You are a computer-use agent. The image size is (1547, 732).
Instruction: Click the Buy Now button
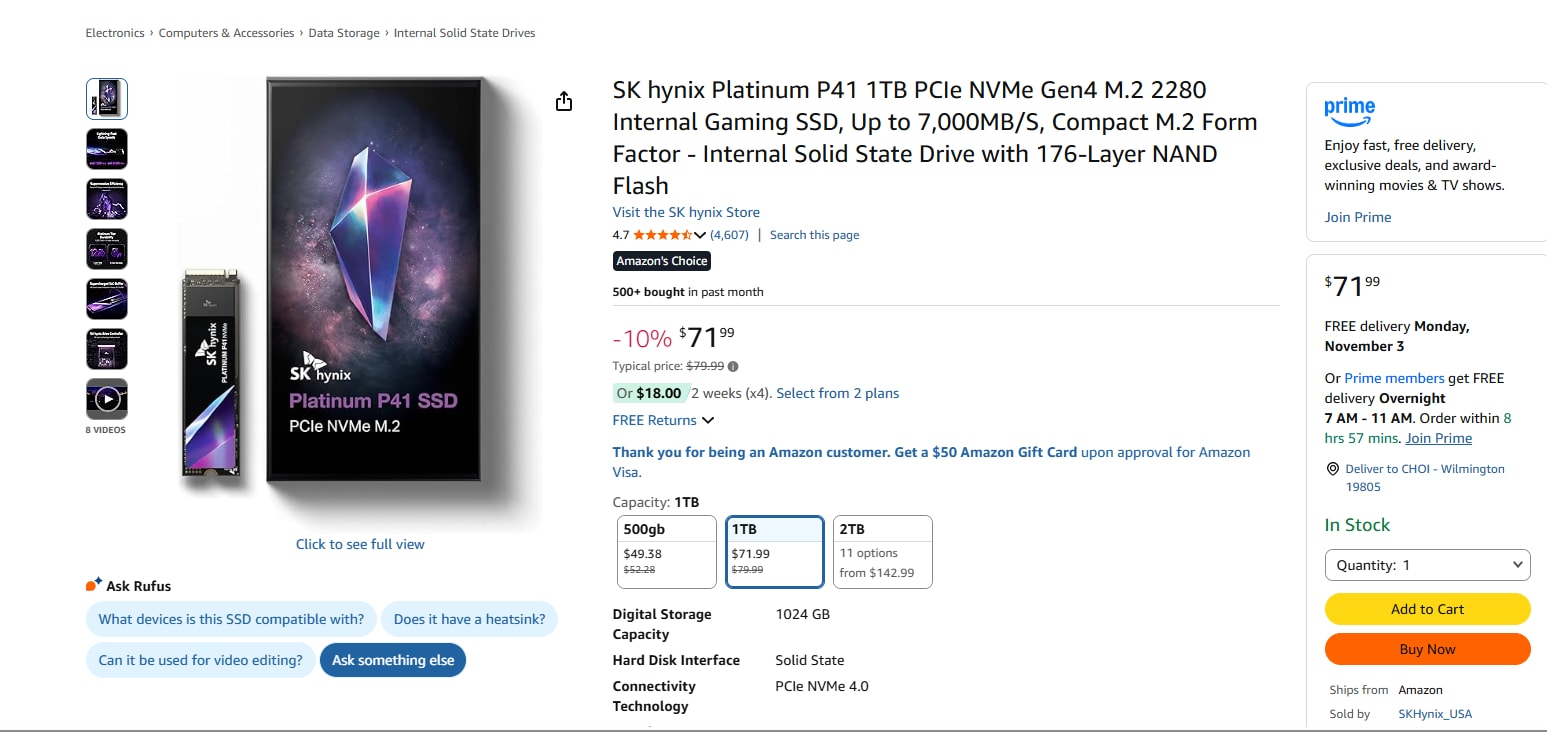[x=1427, y=649]
